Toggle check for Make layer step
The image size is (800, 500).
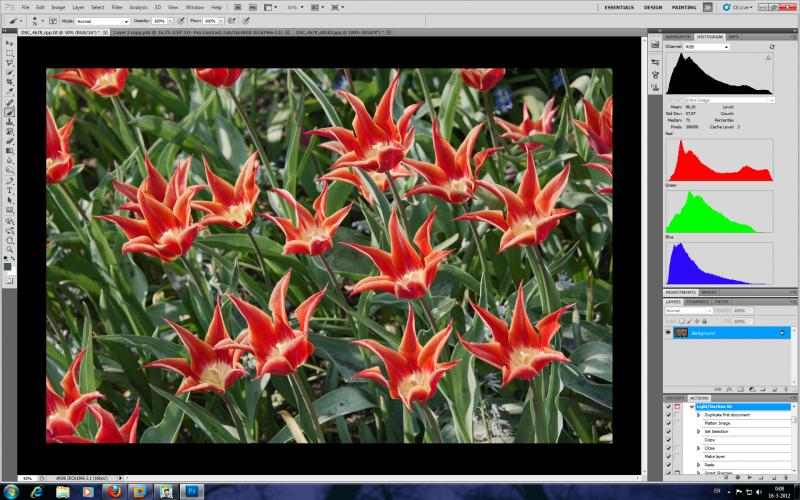[668, 457]
